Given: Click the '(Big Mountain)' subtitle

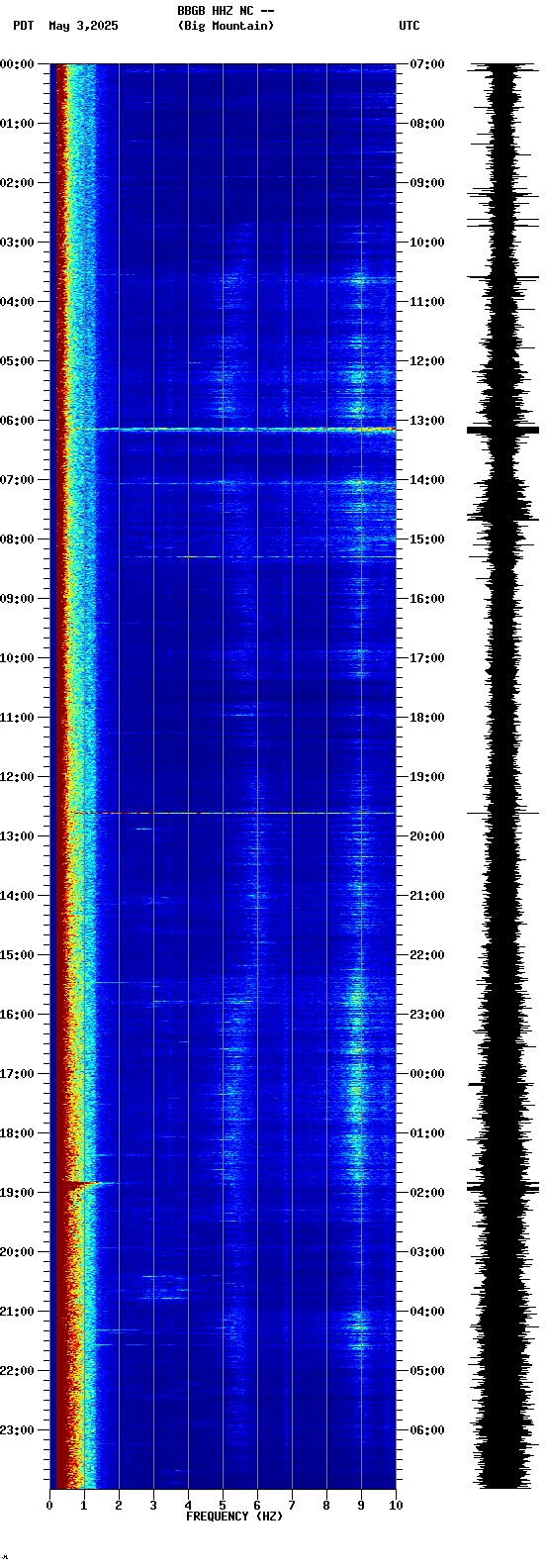Looking at the screenshot, I should (x=226, y=26).
